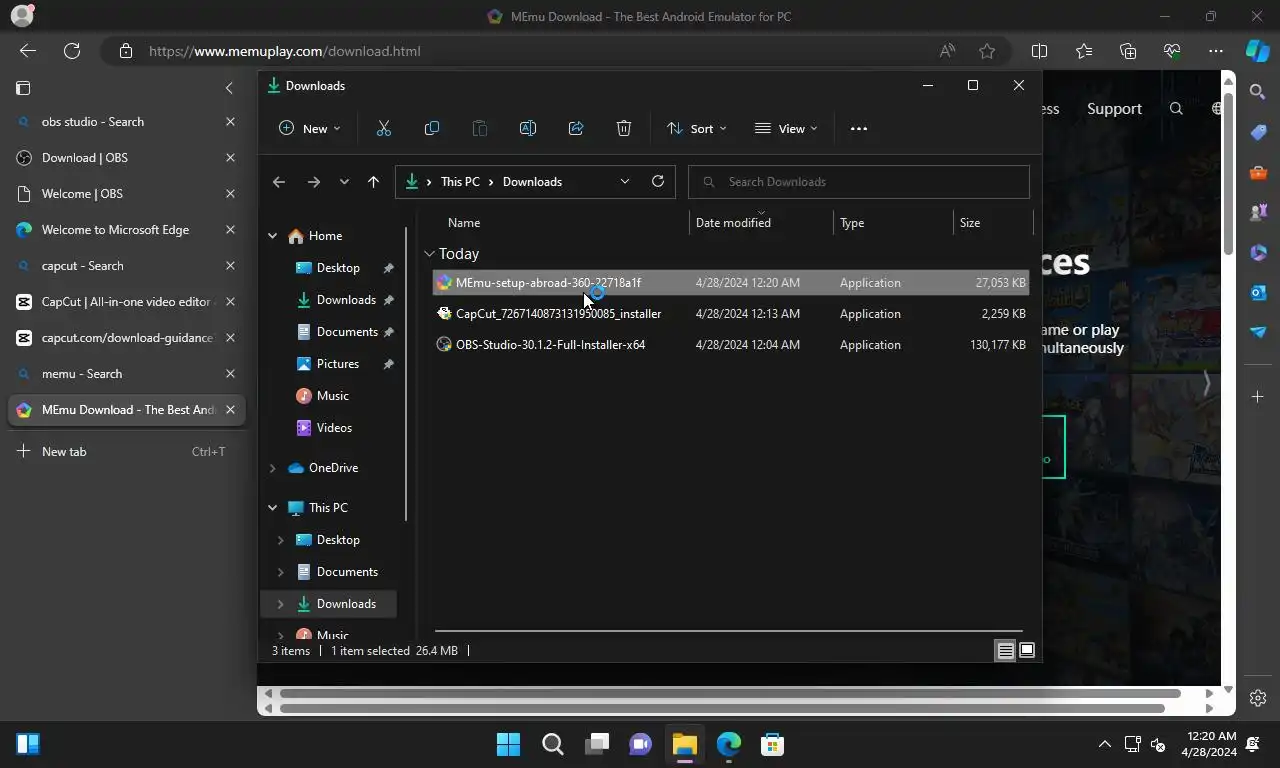Open Edge sidebar search icon
Image resolution: width=1280 pixels, height=768 pixels.
pyautogui.click(x=1258, y=92)
